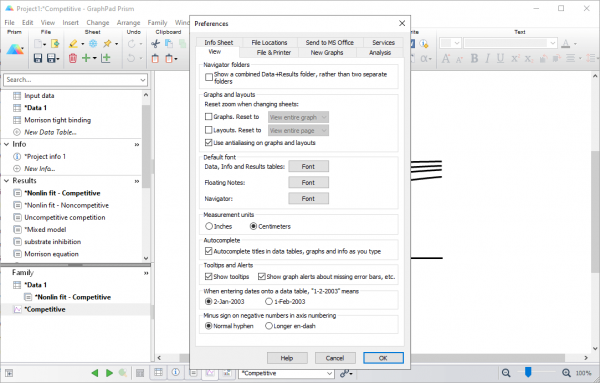
Task: Click the green left arrow Previous sheet icon
Action: coord(95,373)
